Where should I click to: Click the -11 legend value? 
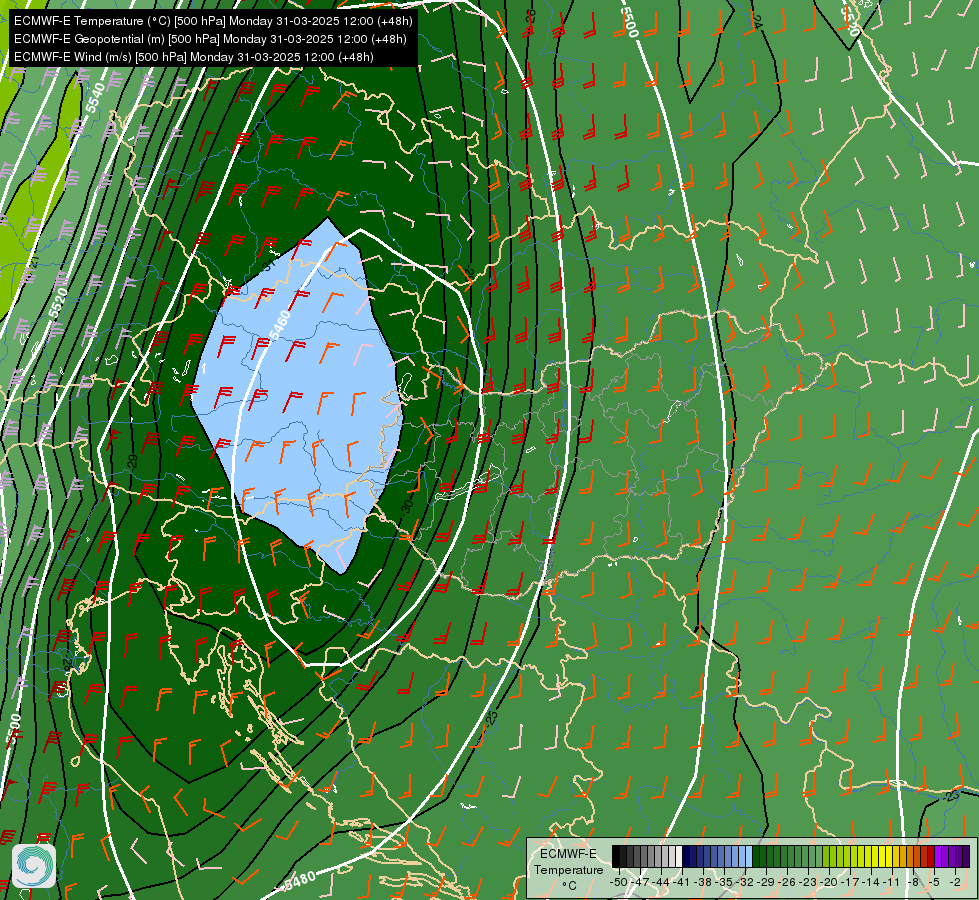coord(891,882)
